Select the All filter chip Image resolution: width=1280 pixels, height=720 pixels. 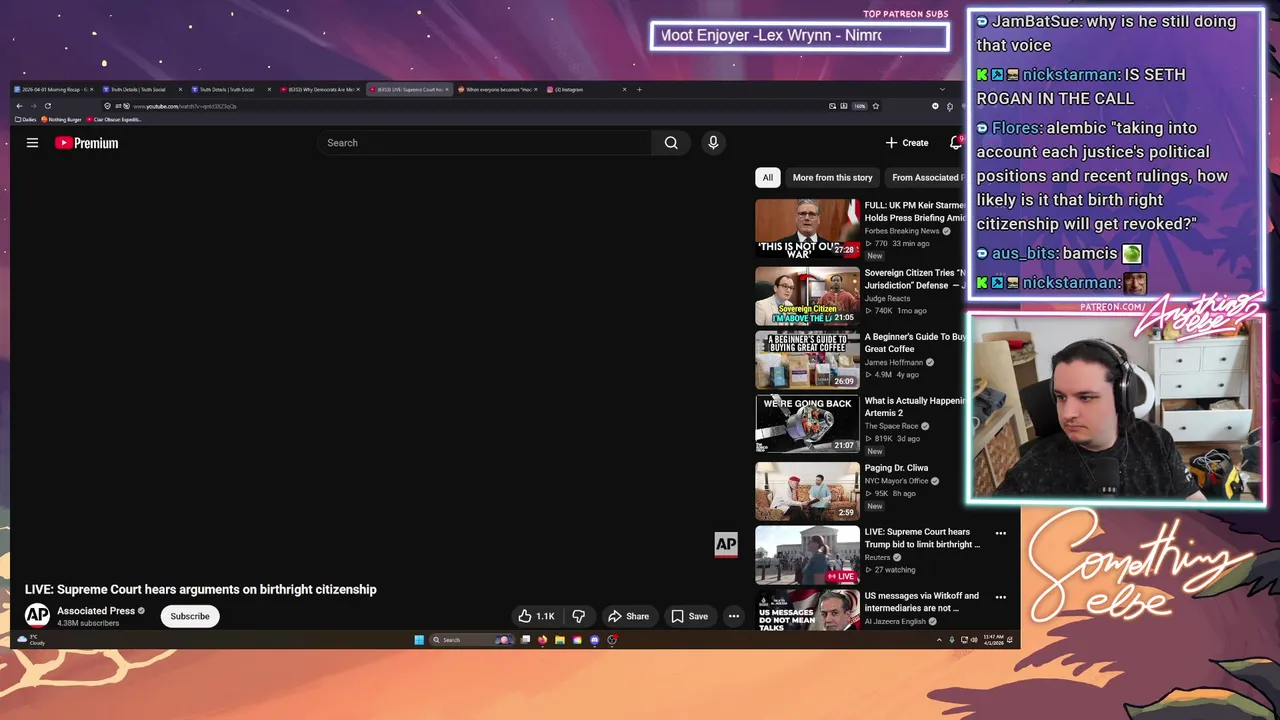click(768, 177)
